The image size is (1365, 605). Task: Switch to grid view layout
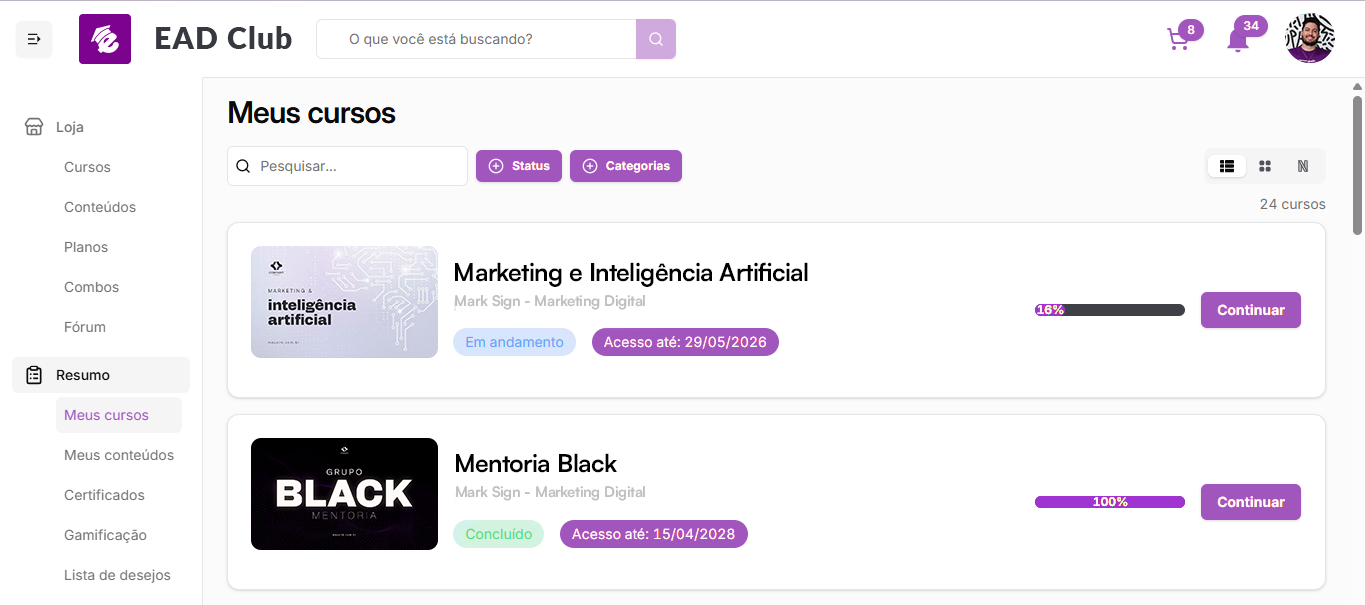click(x=1265, y=166)
